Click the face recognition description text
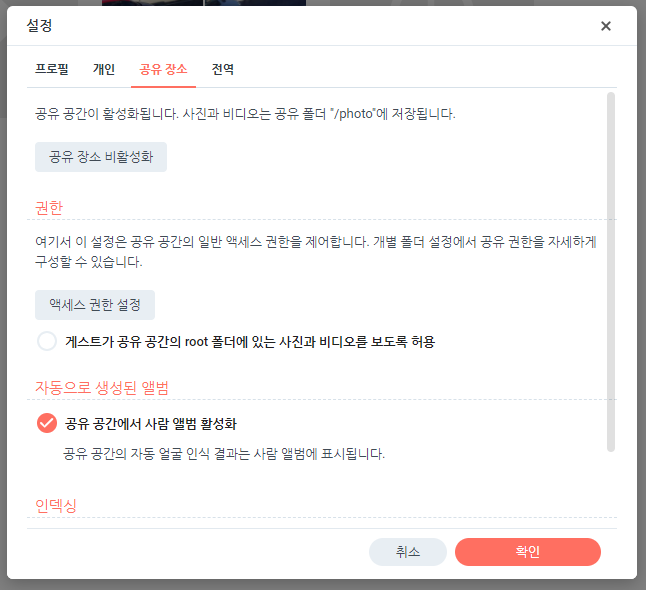Screen dimensions: 646x590 click(x=224, y=454)
